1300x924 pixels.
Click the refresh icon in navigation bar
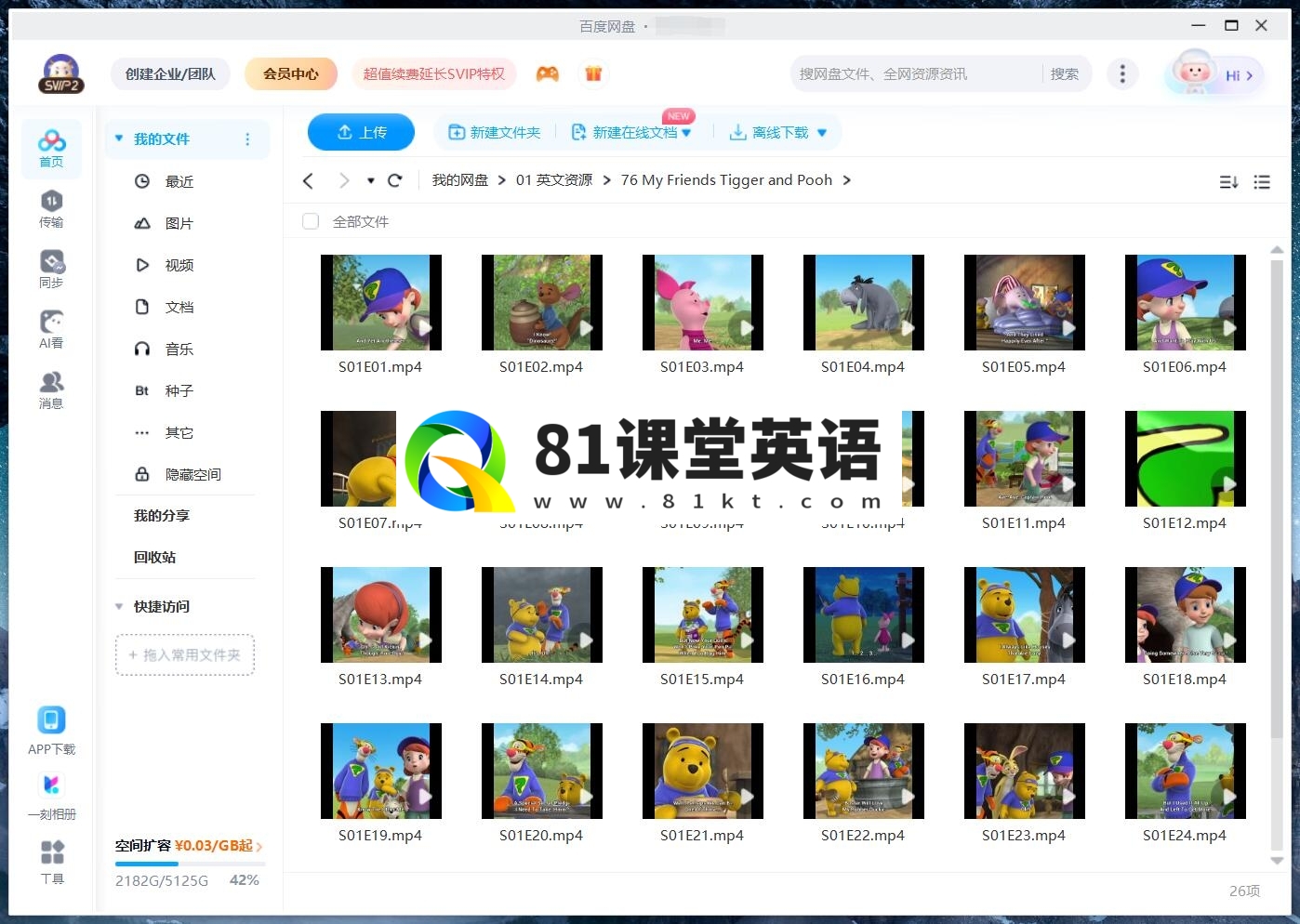point(395,180)
